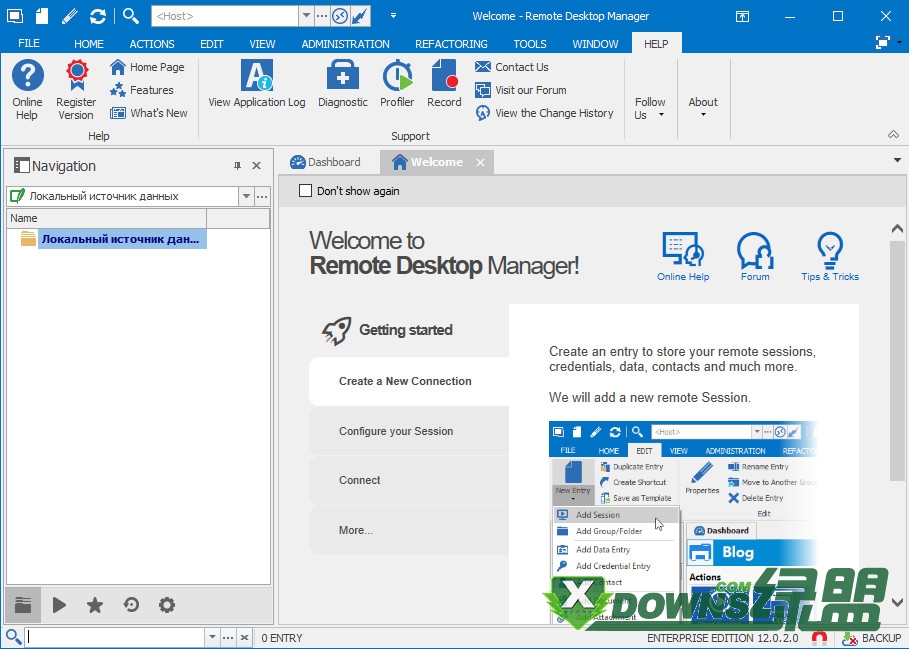Image resolution: width=909 pixels, height=649 pixels.
Task: Click into the Host input field
Action: tap(225, 16)
